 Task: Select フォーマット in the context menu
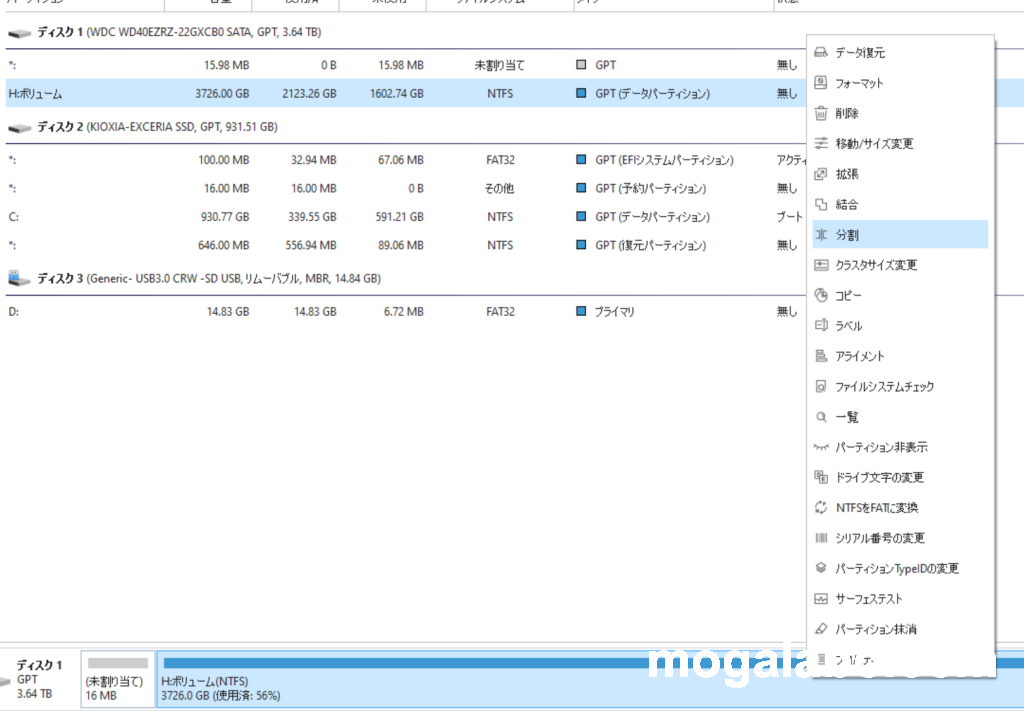pyautogui.click(x=859, y=84)
